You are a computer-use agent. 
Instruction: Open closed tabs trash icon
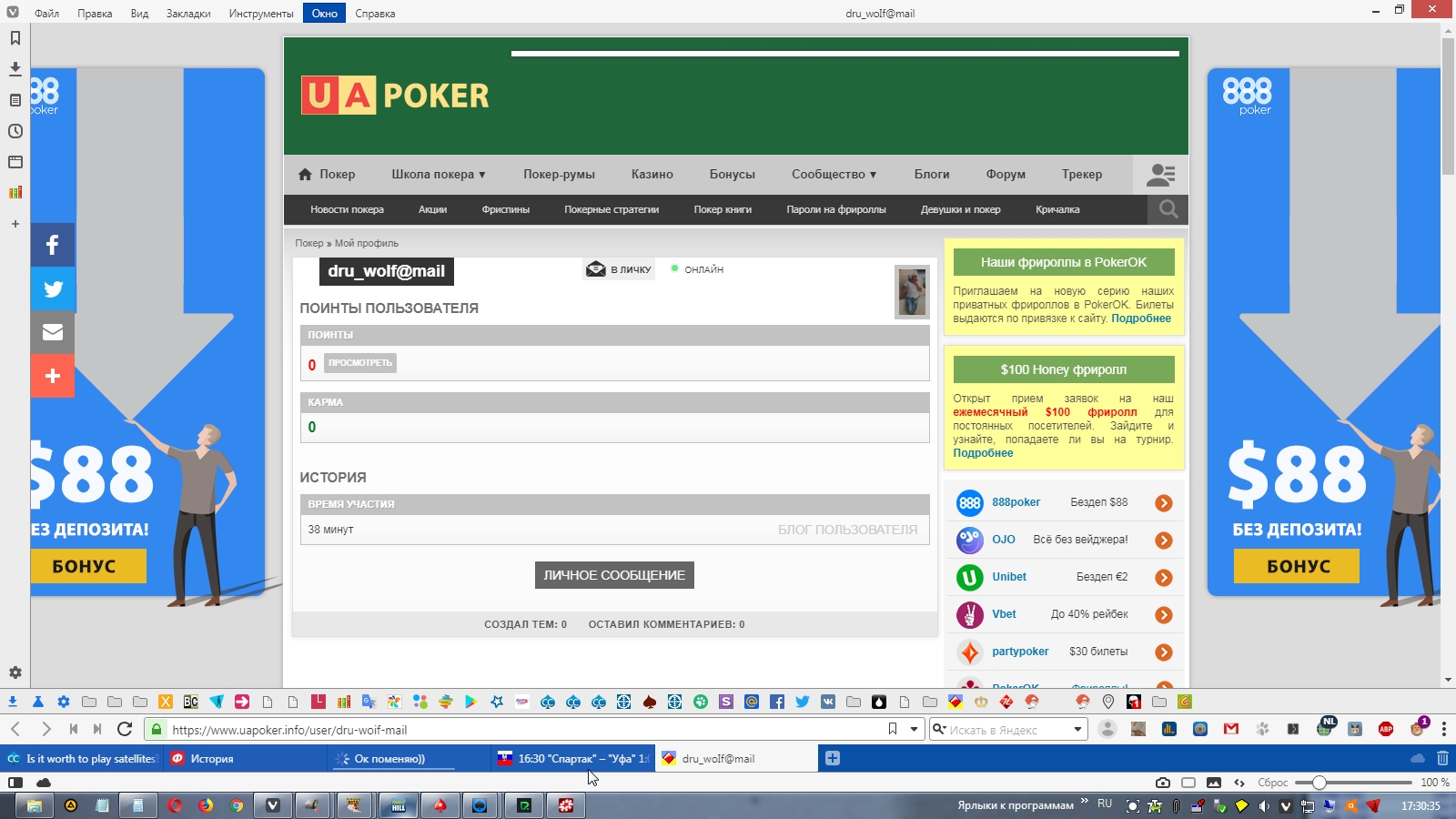point(1442,758)
